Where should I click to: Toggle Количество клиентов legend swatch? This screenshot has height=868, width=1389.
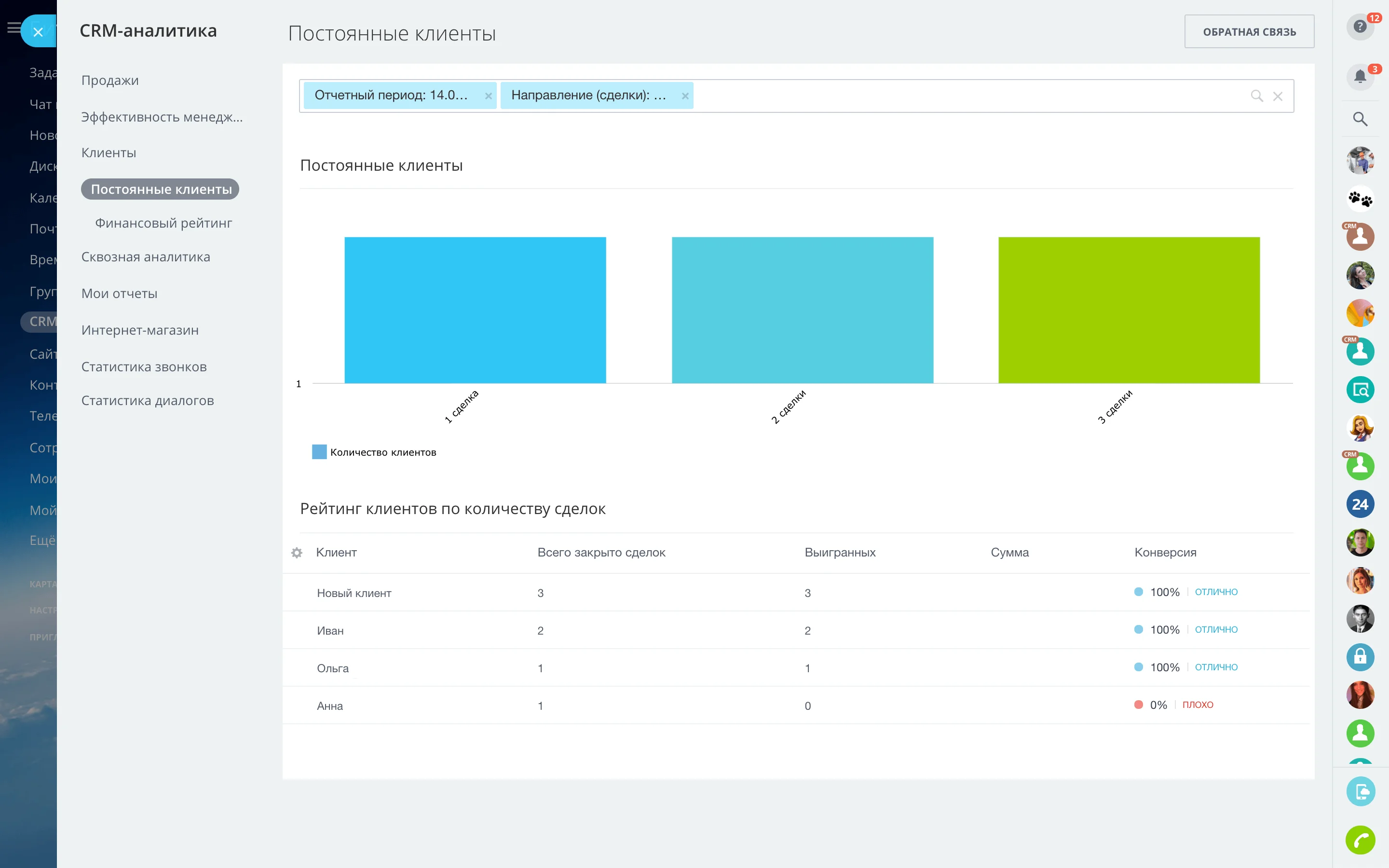pos(319,452)
